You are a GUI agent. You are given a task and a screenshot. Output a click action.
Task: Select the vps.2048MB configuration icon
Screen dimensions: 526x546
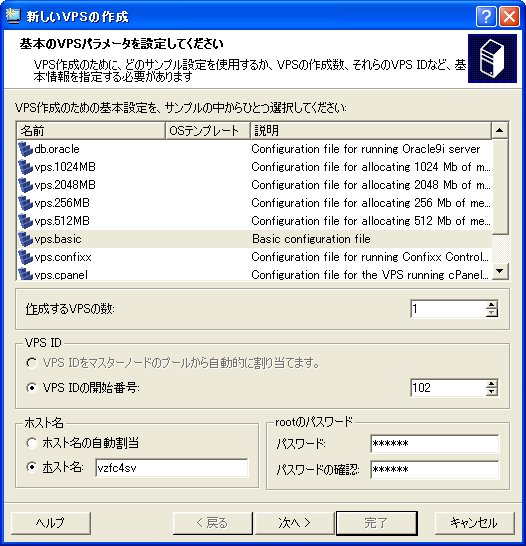25,185
